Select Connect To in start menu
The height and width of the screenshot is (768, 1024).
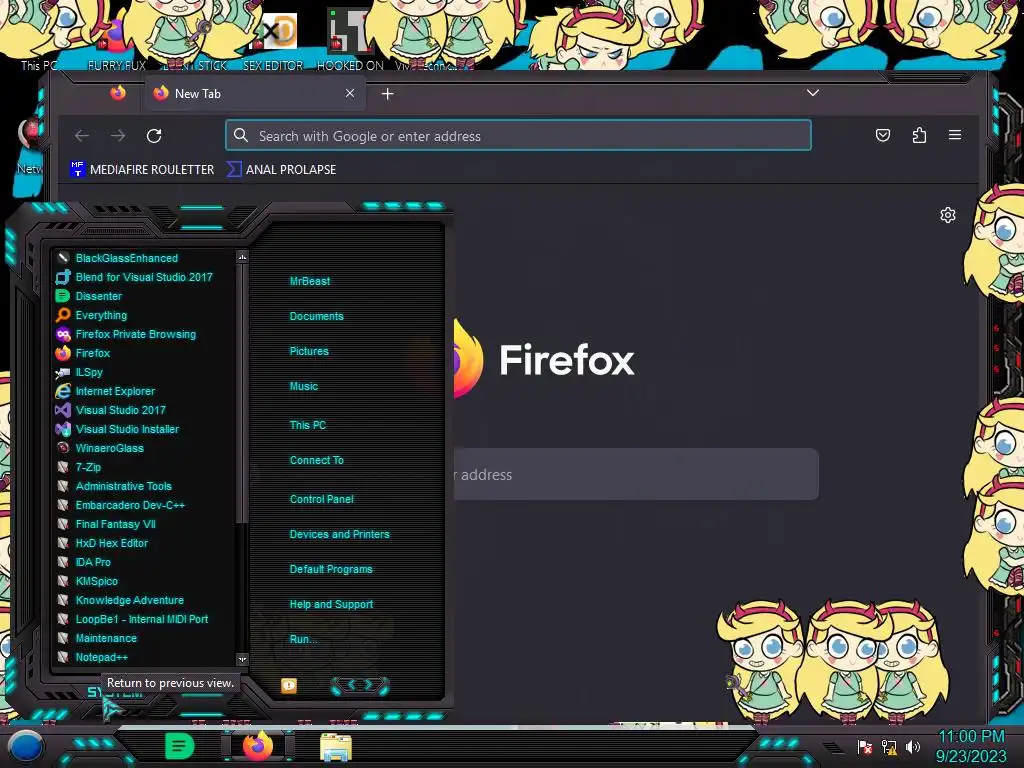click(317, 460)
